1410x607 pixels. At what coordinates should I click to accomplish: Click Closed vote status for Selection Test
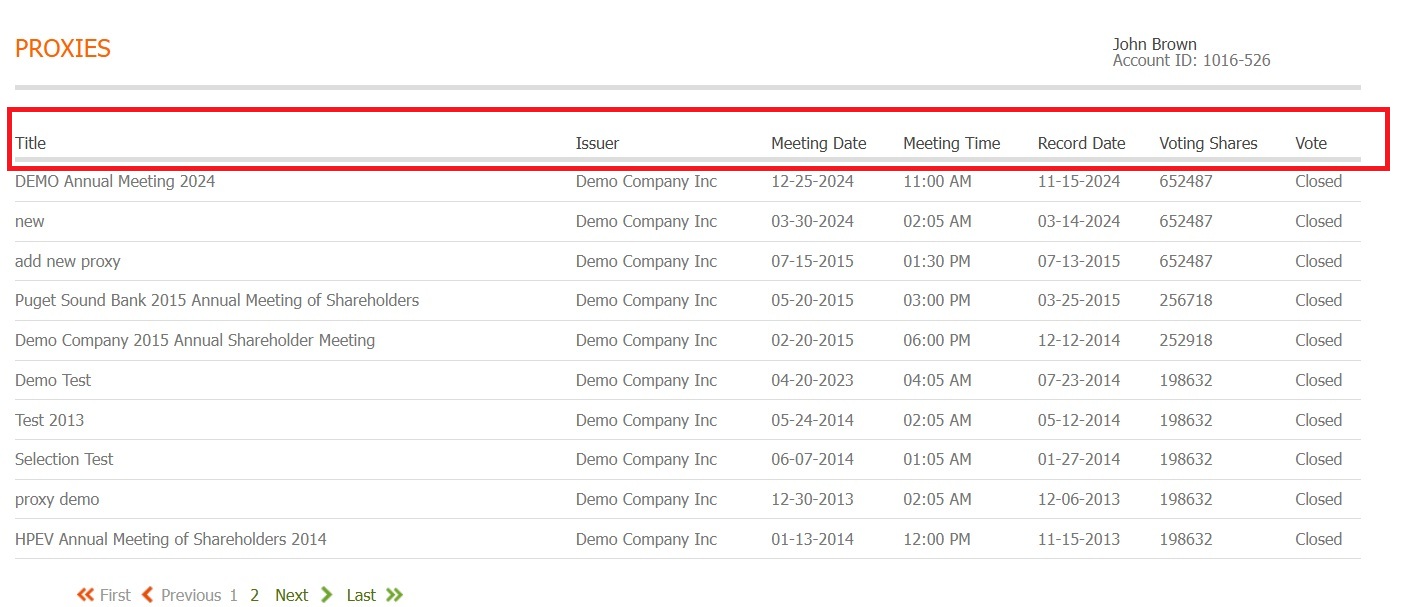pos(1318,459)
